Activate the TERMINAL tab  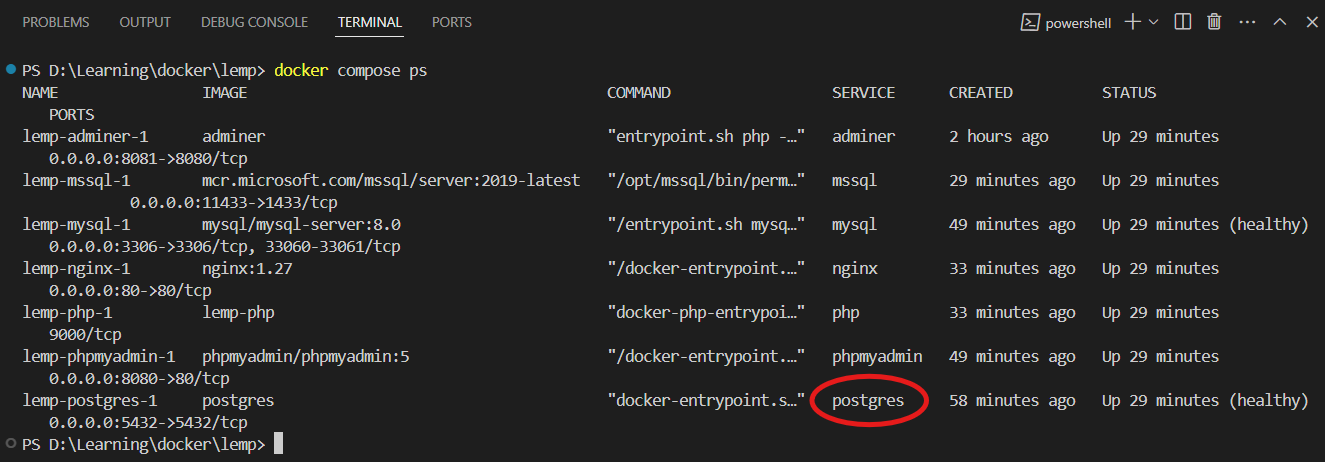coord(370,21)
